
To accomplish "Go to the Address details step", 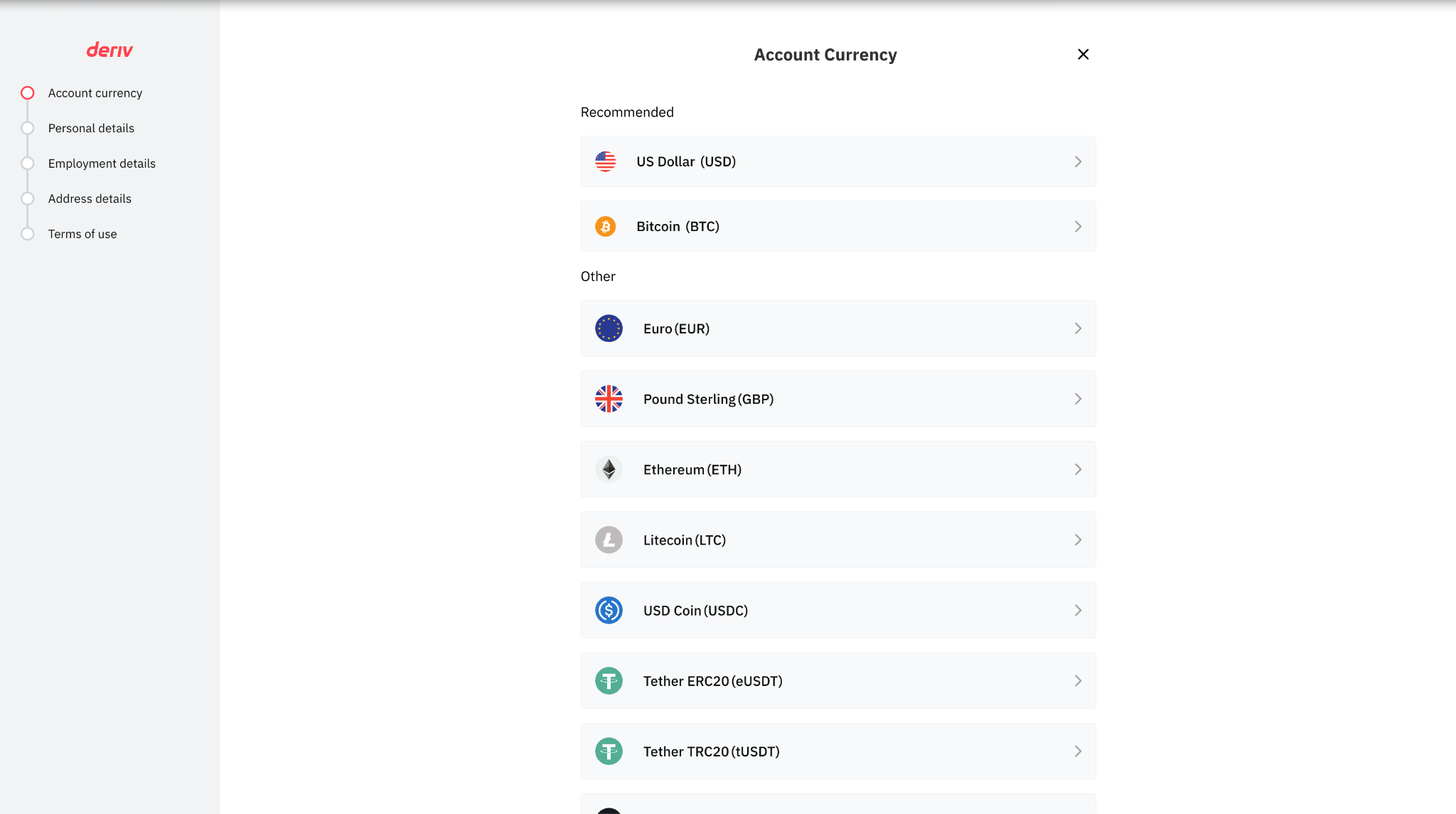I will (x=90, y=198).
